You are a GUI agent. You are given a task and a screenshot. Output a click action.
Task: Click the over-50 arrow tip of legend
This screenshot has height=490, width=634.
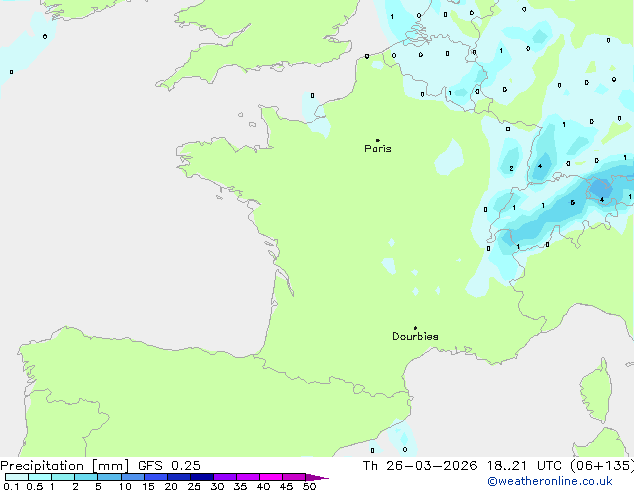click(x=317, y=477)
